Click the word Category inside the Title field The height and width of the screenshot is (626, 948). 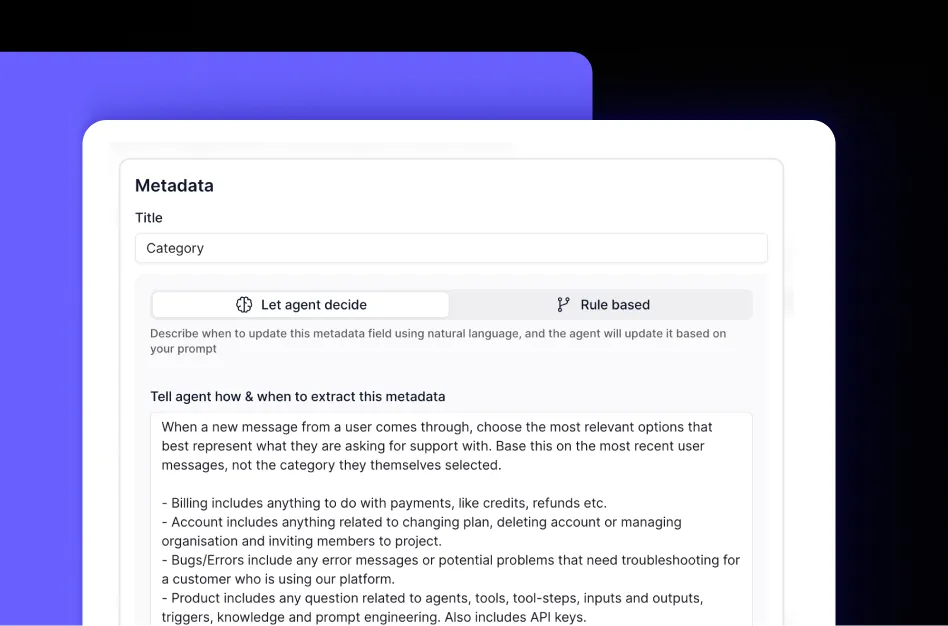point(175,248)
